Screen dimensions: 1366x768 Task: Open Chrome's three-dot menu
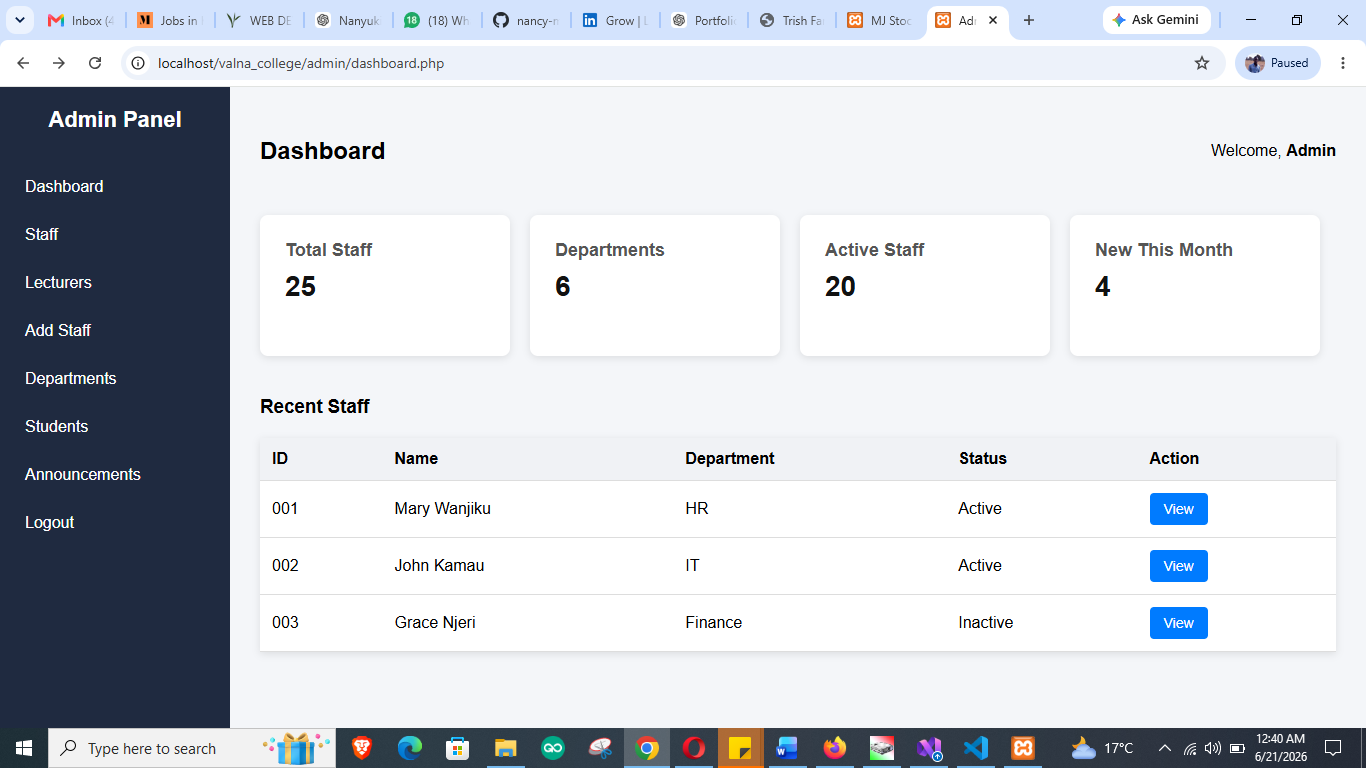click(x=1343, y=63)
